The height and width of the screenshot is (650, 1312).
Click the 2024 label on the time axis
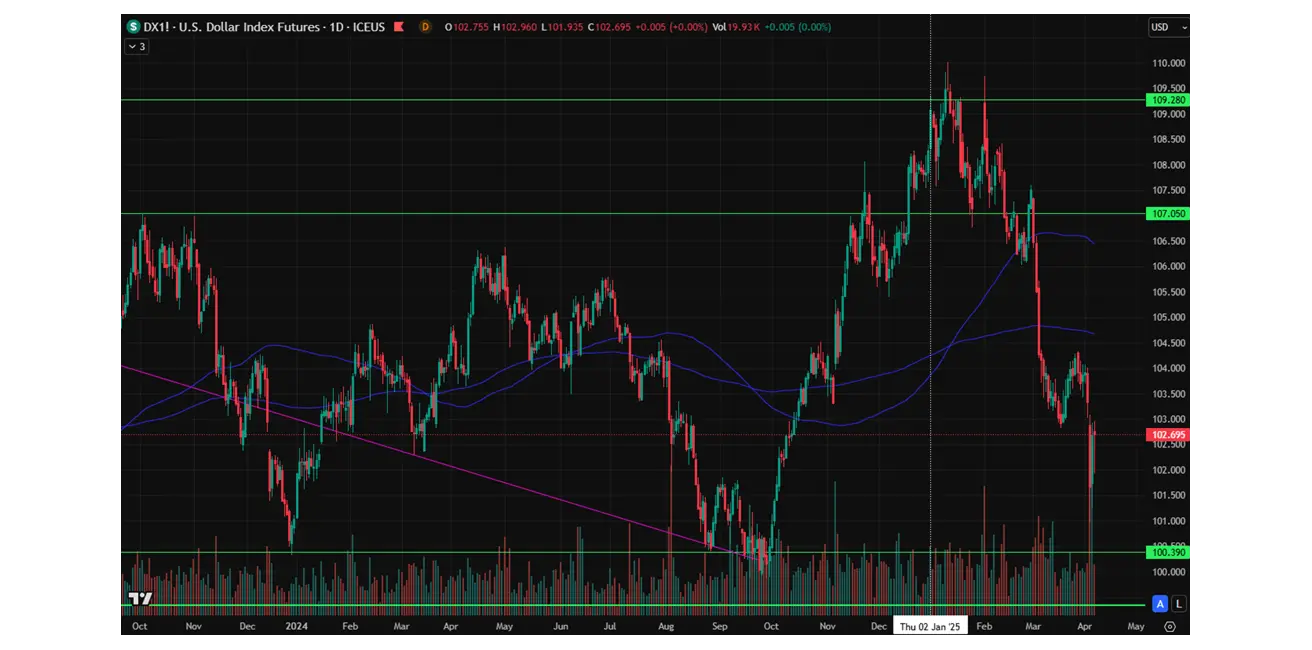tap(296, 627)
